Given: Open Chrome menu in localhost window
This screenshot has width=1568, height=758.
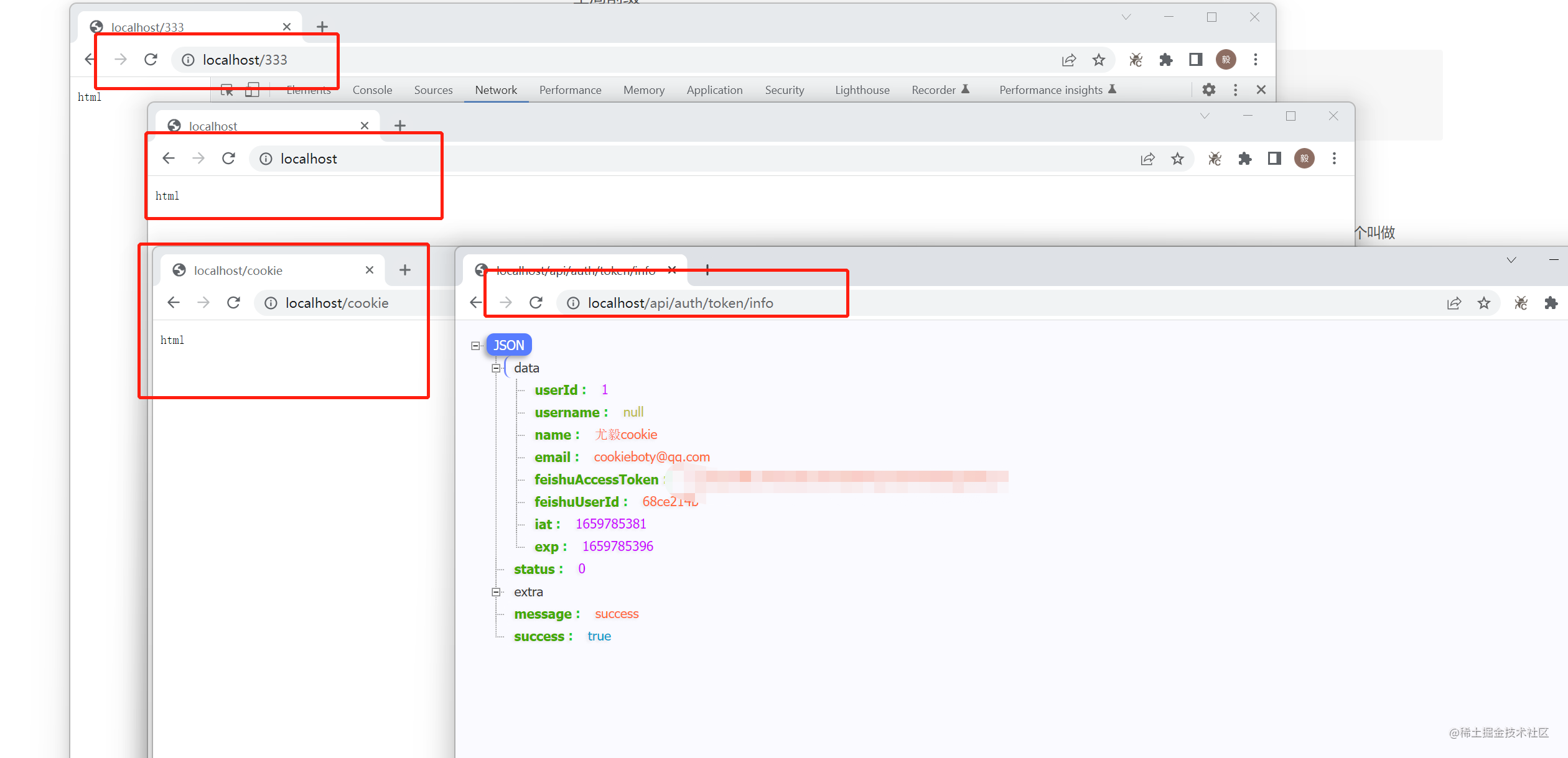Looking at the screenshot, I should 1334,159.
